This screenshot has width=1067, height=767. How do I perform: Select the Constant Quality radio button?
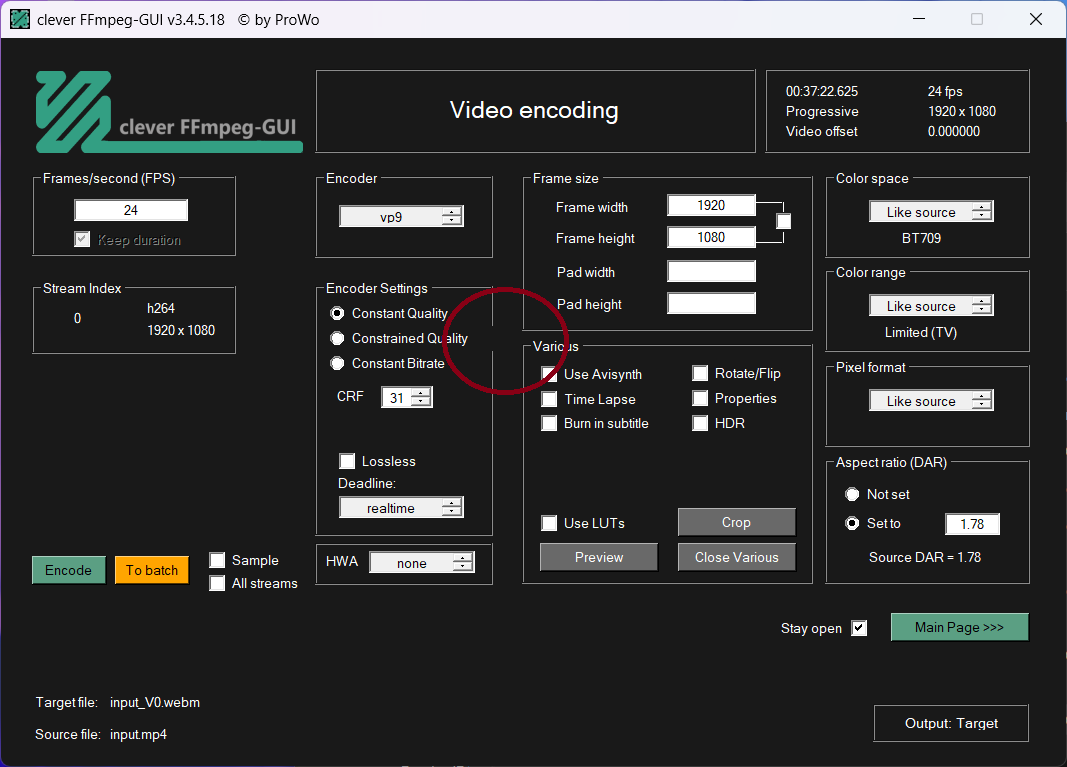[x=337, y=313]
